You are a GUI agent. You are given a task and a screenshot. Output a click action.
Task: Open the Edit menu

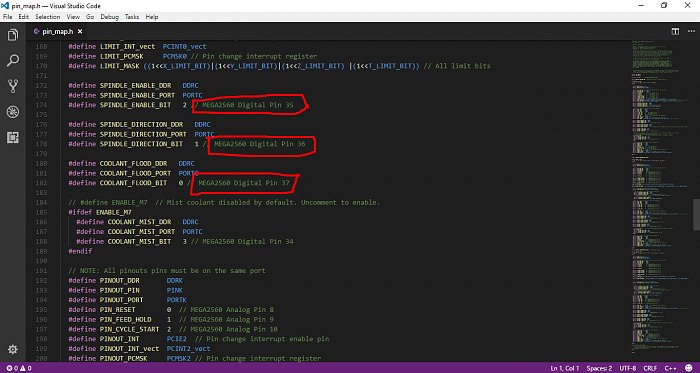pos(24,17)
